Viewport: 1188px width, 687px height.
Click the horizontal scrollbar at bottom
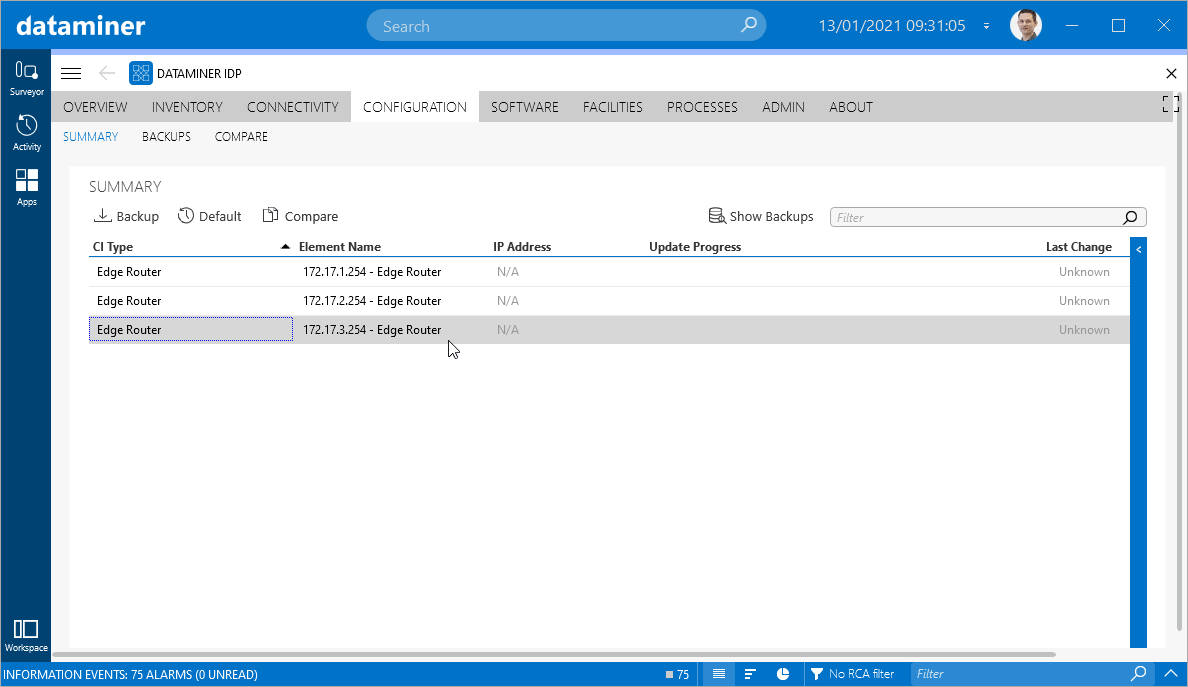[x=554, y=654]
